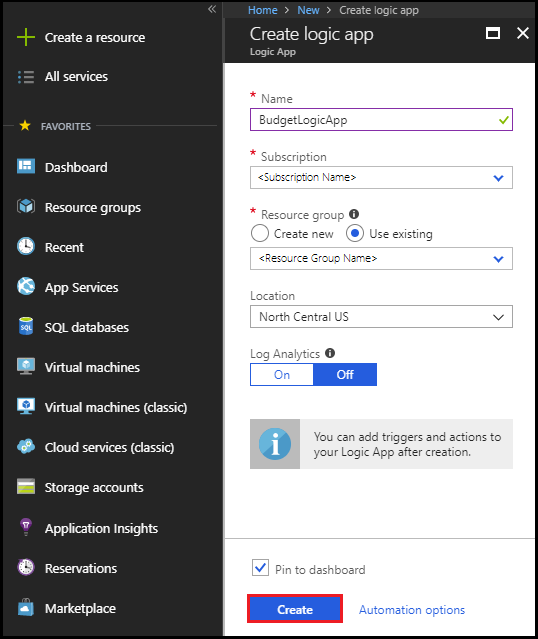Collapse the sidebar with the double chevron
The height and width of the screenshot is (639, 538).
pos(212,9)
